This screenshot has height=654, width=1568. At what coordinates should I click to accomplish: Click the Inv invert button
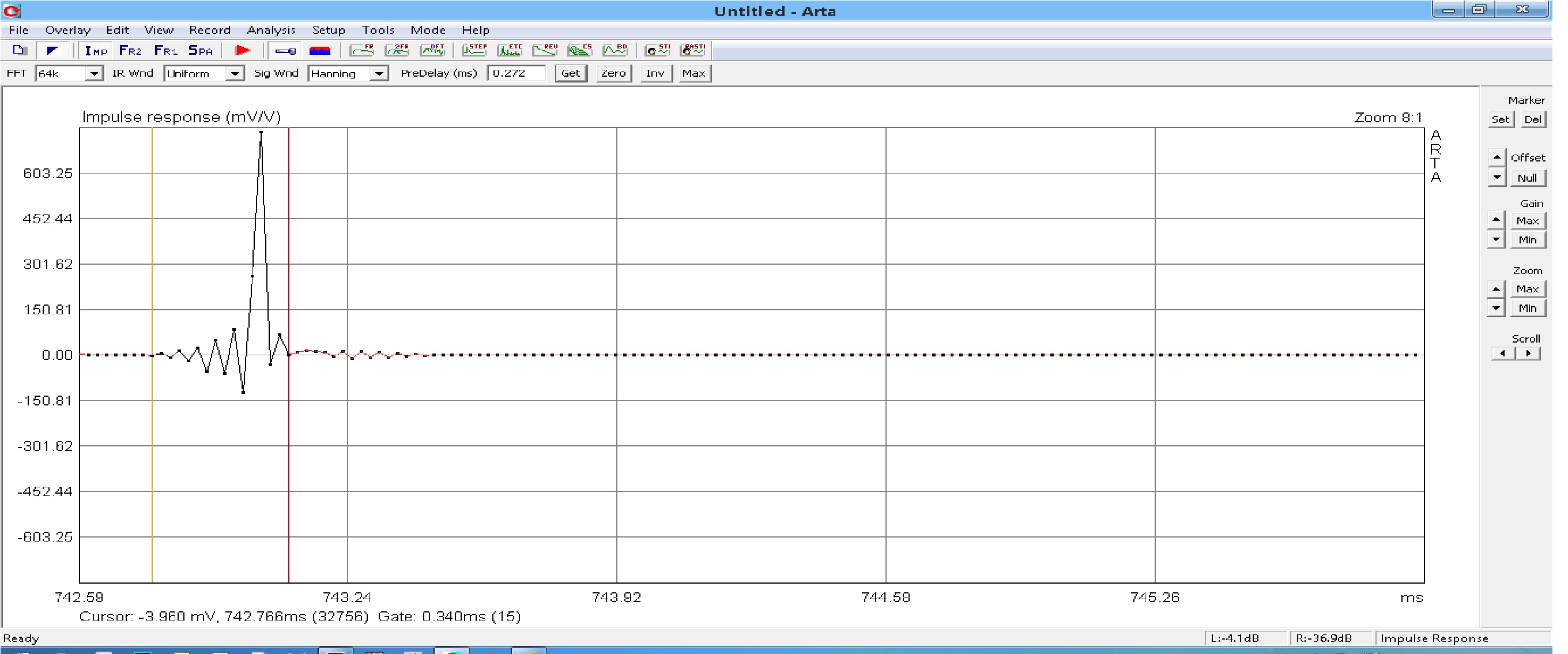coord(655,73)
